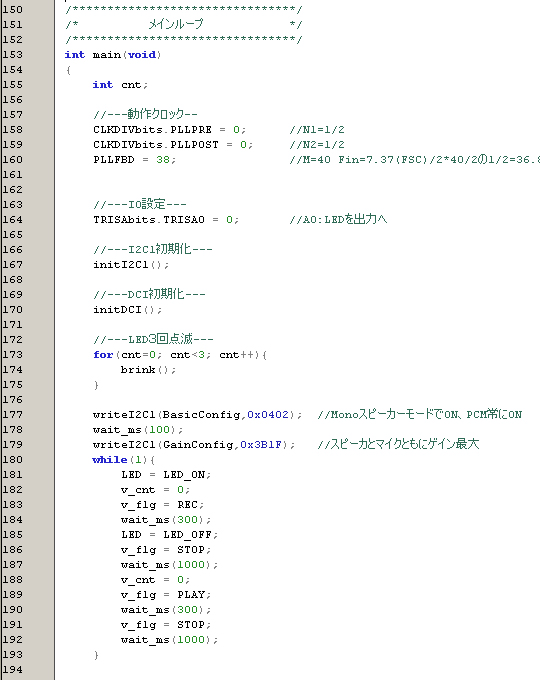The height and width of the screenshot is (680, 540).
Task: Click line number 194 in the gutter
Action: pyautogui.click(x=13, y=670)
